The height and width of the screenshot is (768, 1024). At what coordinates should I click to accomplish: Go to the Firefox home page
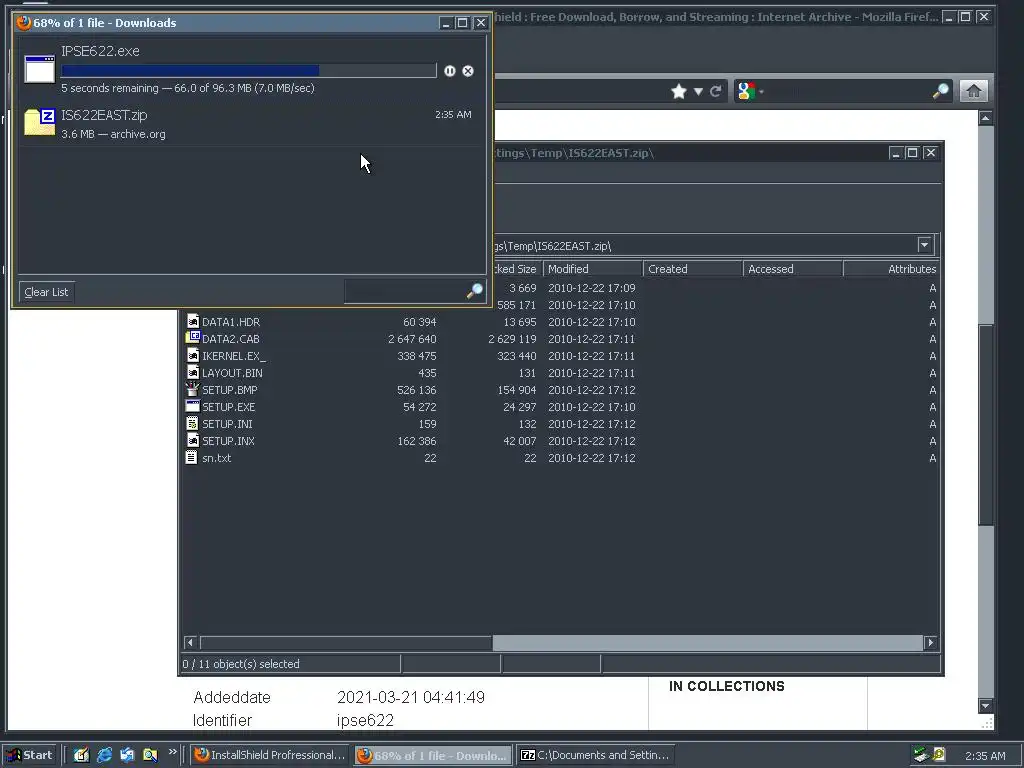[974, 91]
